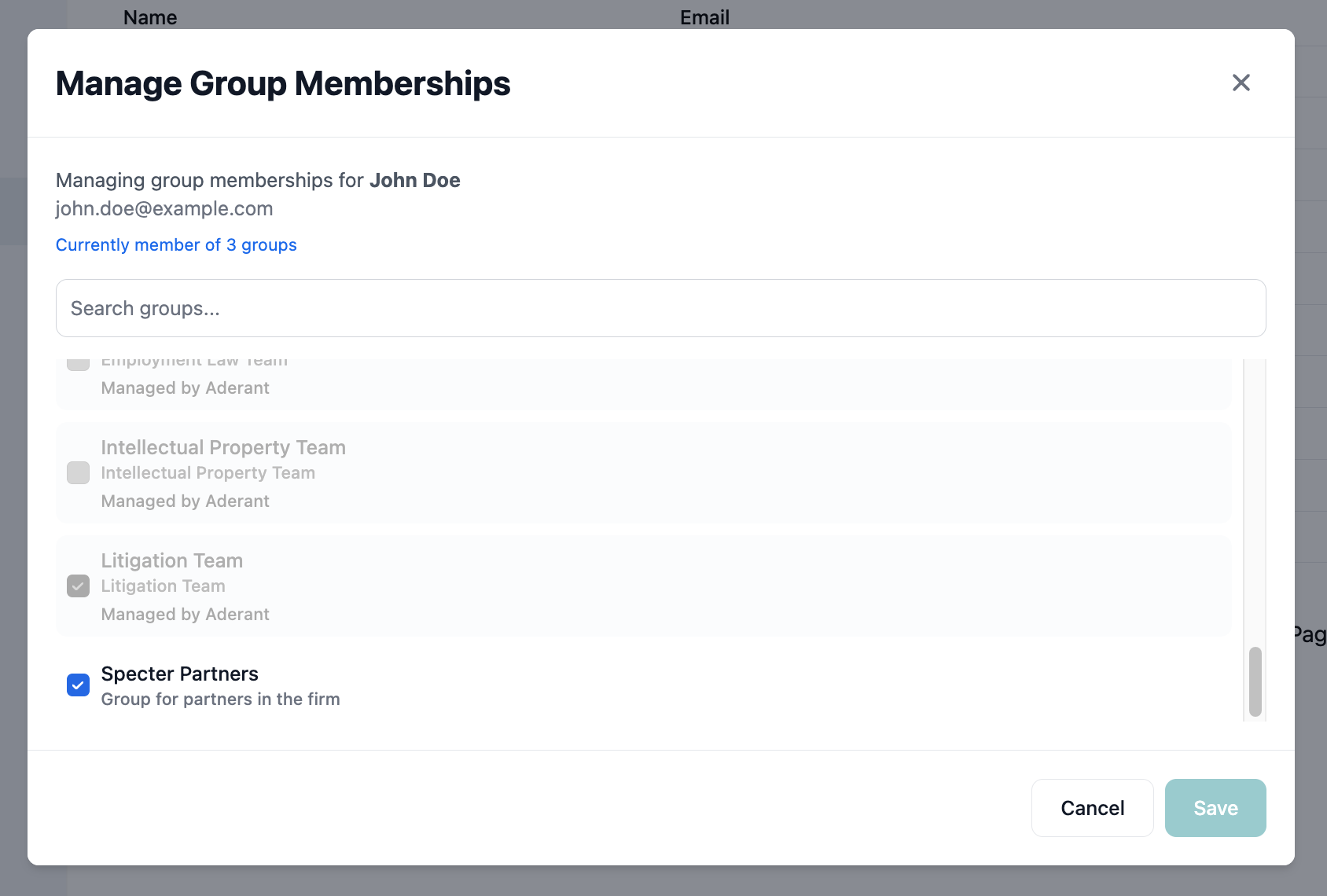Toggle the Litigation Team checkbox
Viewport: 1327px width, 896px height.
pyautogui.click(x=78, y=586)
